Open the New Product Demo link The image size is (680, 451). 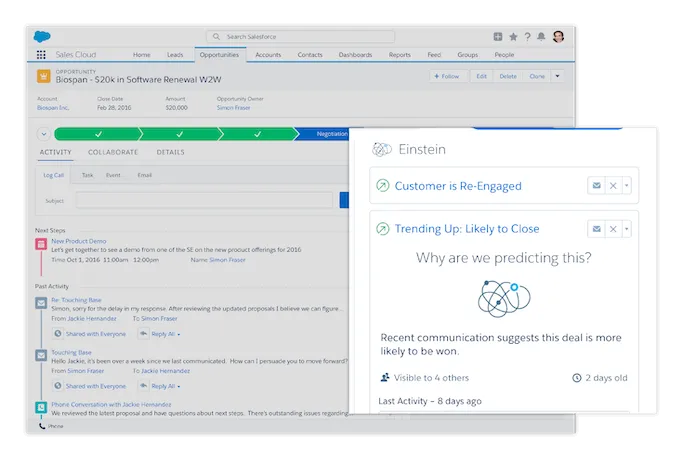pyautogui.click(x=78, y=241)
